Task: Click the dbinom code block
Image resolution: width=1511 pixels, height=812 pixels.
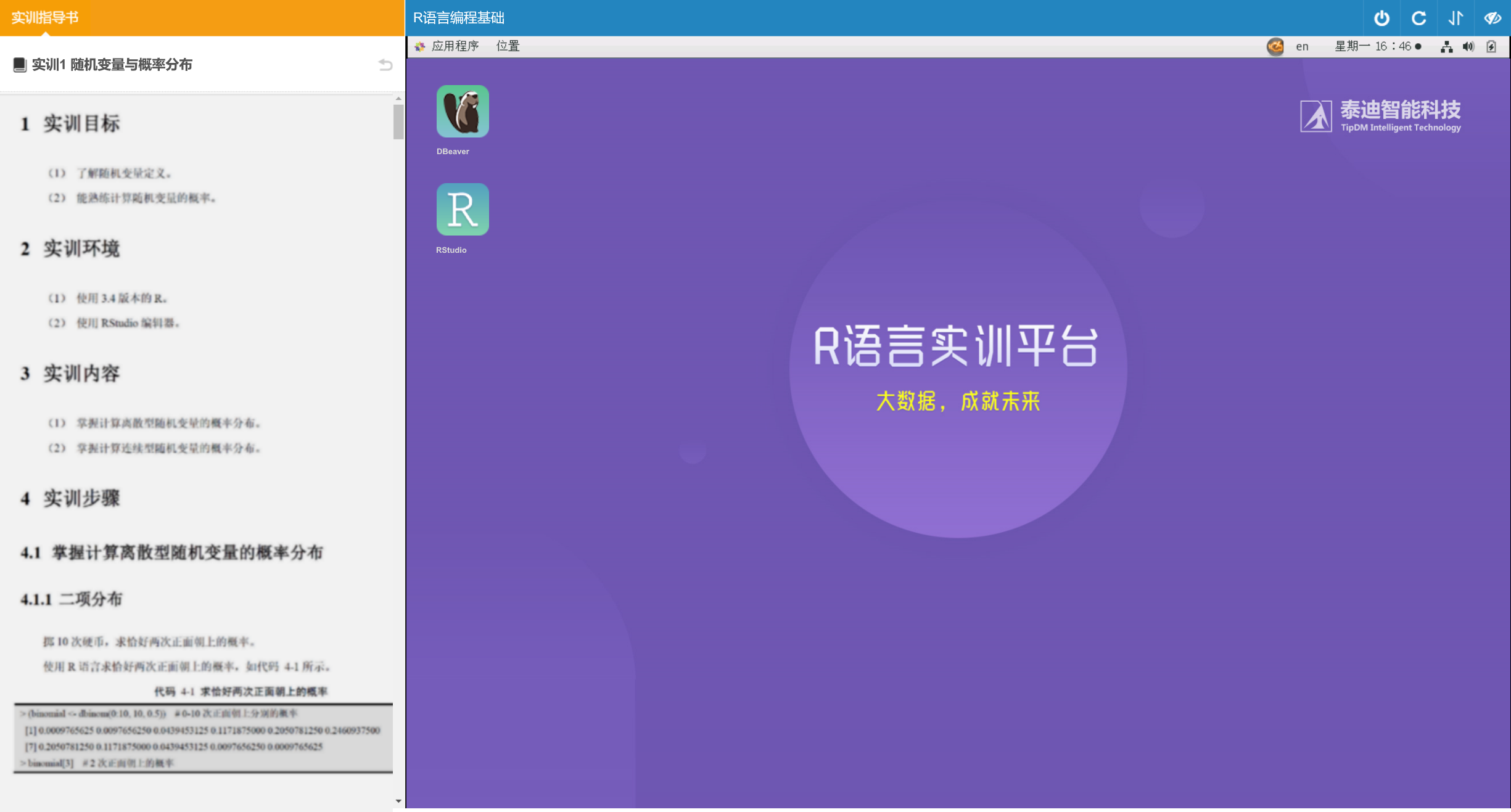Action: 203,738
